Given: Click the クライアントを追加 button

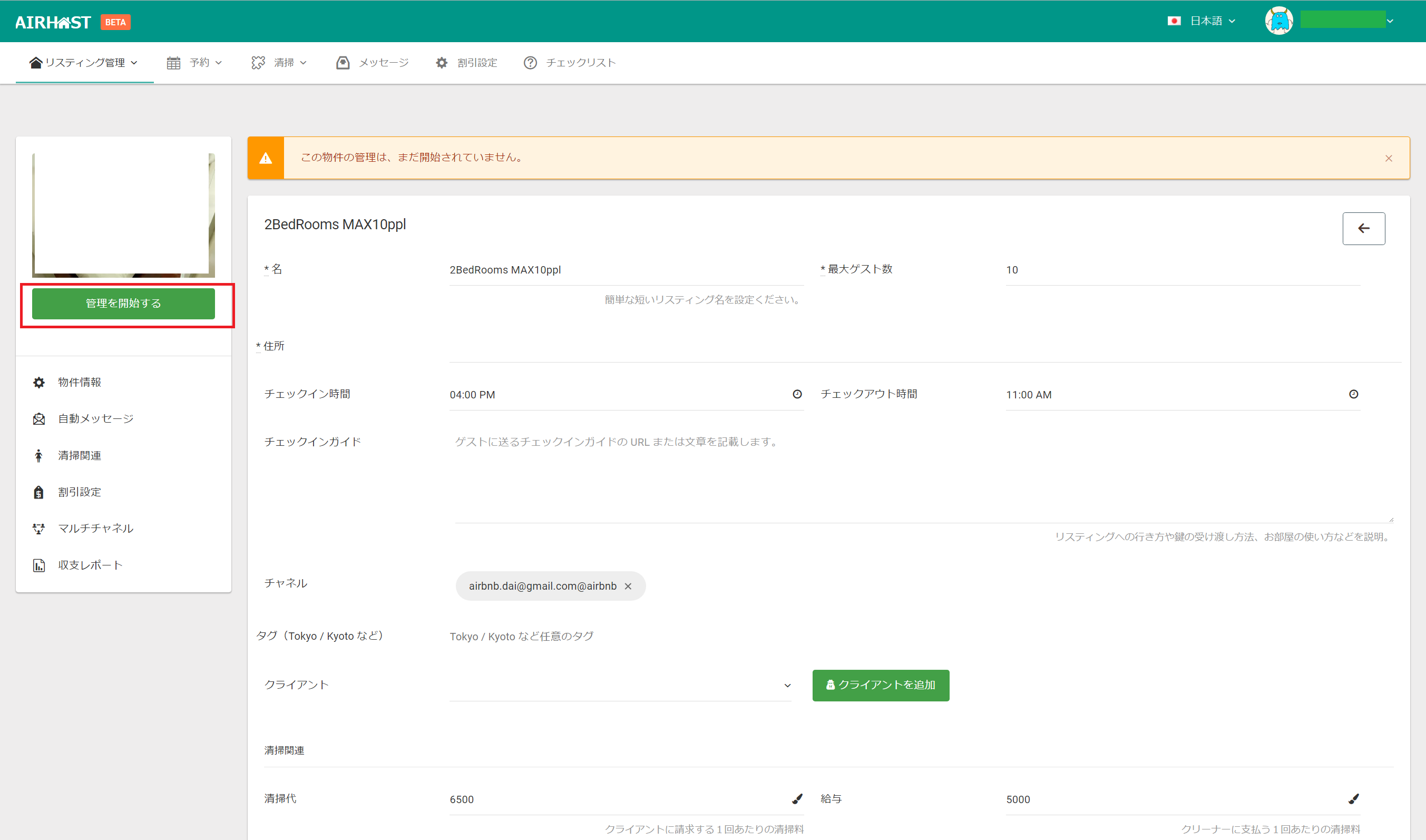Looking at the screenshot, I should [880, 686].
